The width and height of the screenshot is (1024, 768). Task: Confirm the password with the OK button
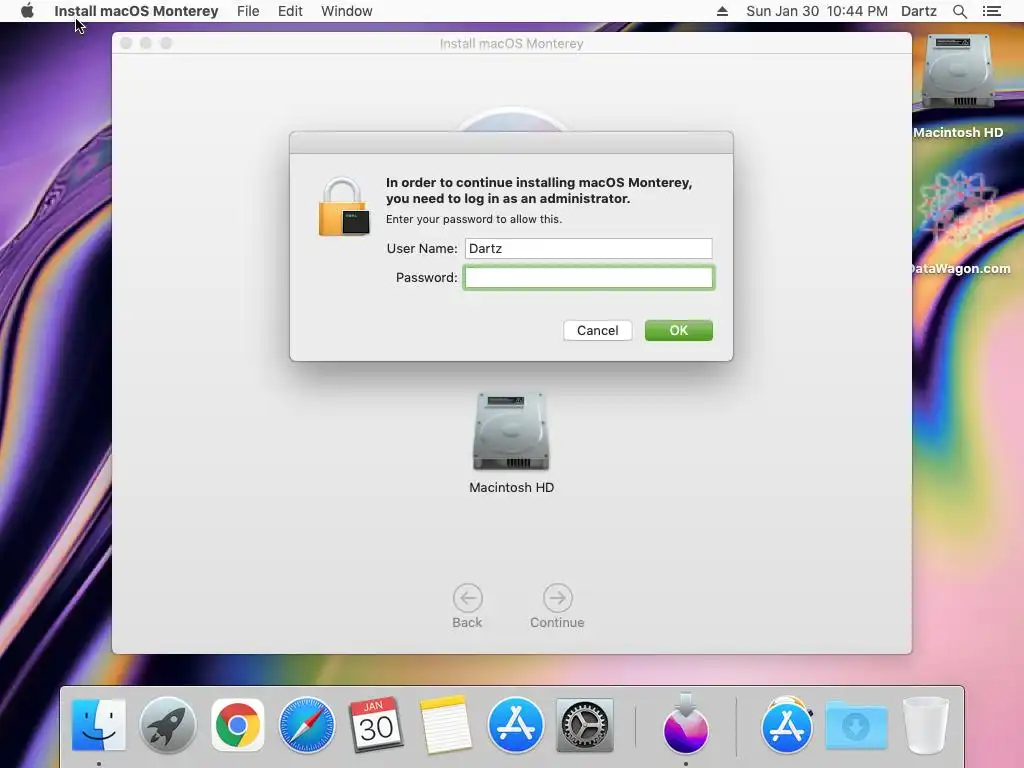(x=679, y=330)
